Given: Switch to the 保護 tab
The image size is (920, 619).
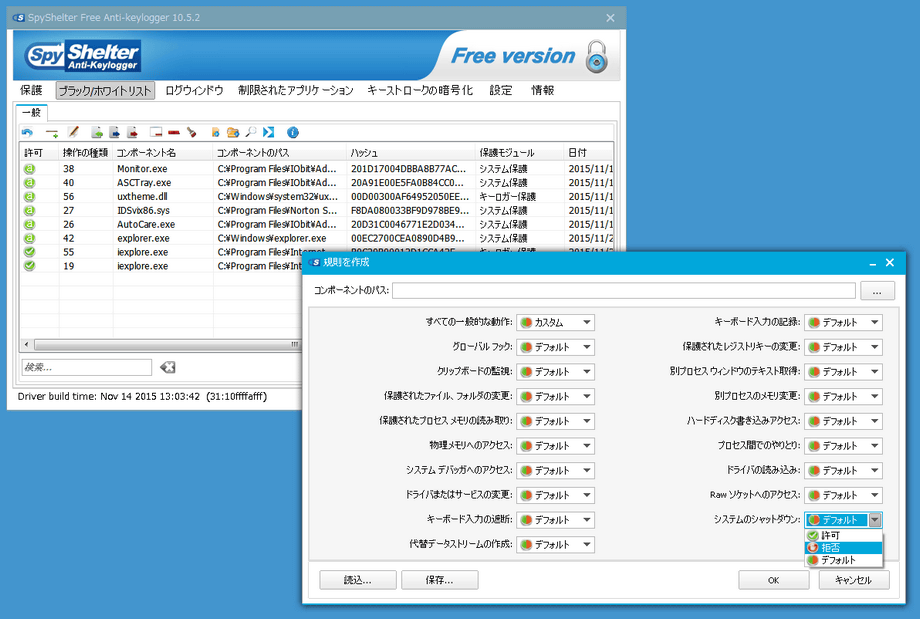Looking at the screenshot, I should point(31,90).
